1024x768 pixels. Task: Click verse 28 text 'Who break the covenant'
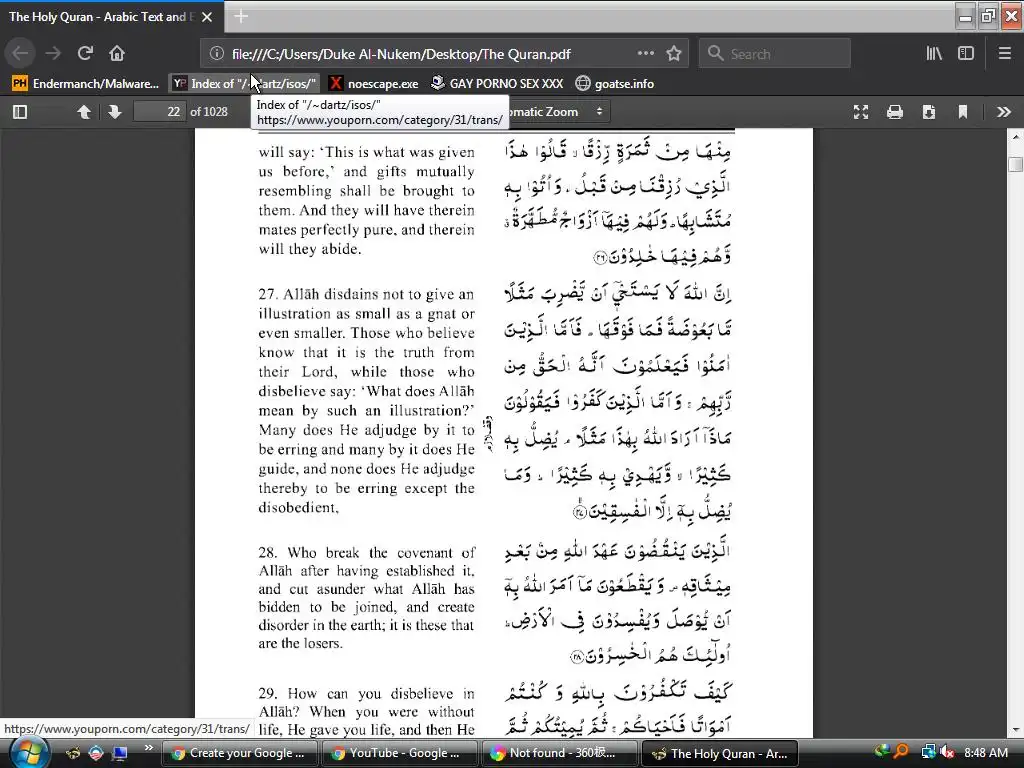tap(366, 598)
